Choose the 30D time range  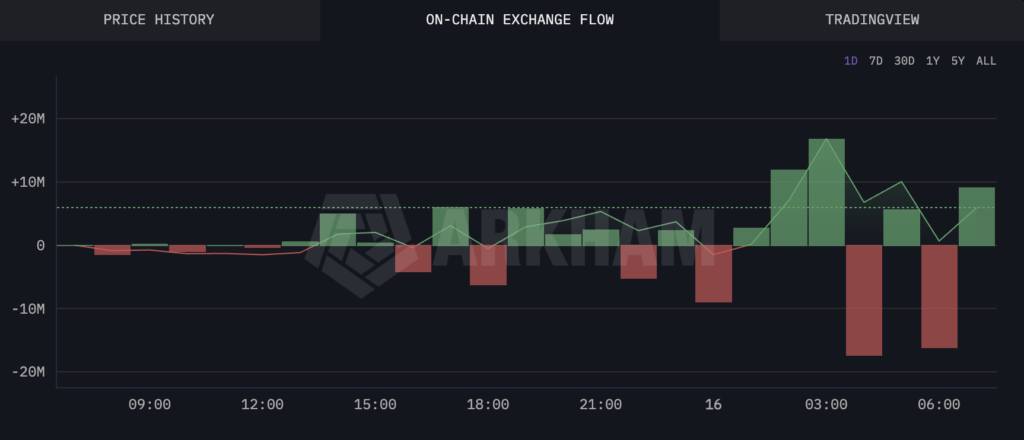point(904,61)
